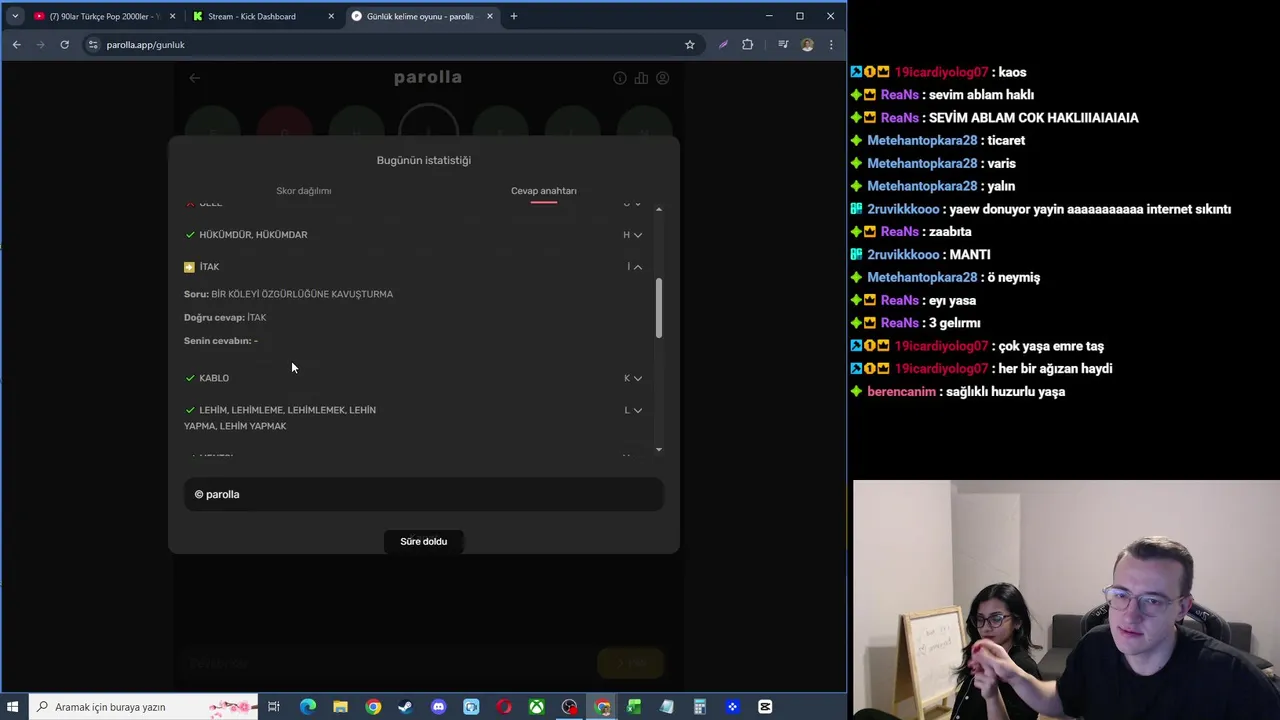The width and height of the screenshot is (1280, 720).
Task: Expand the KABLO answer row
Action: 637,378
